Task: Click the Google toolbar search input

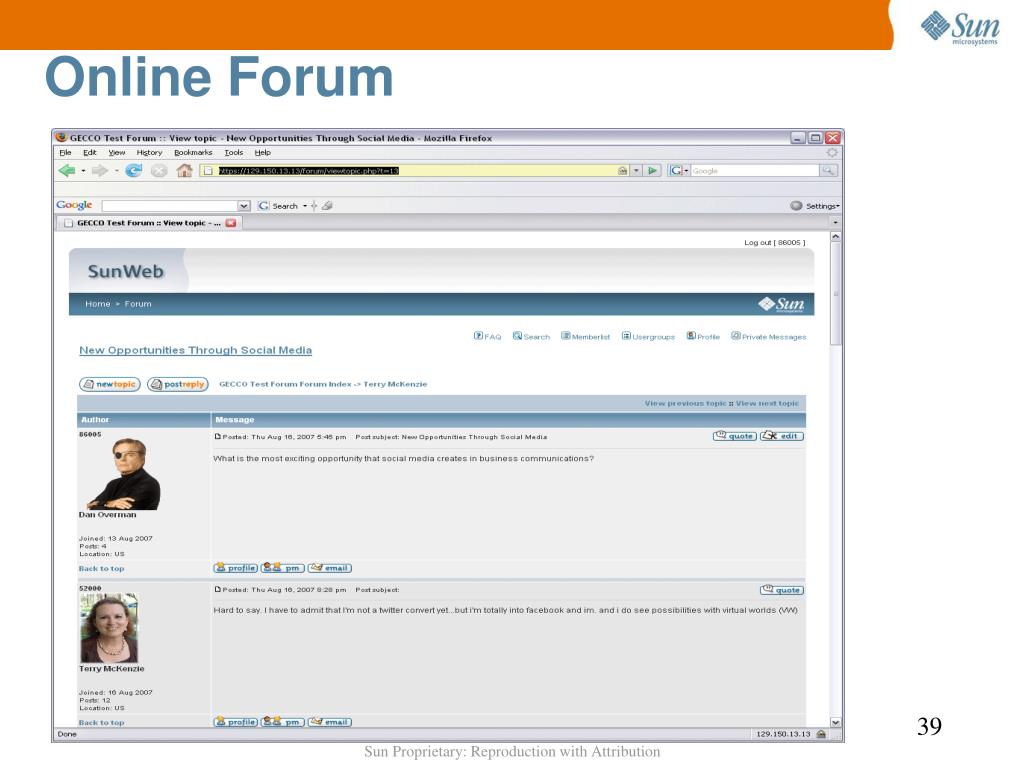Action: click(170, 206)
